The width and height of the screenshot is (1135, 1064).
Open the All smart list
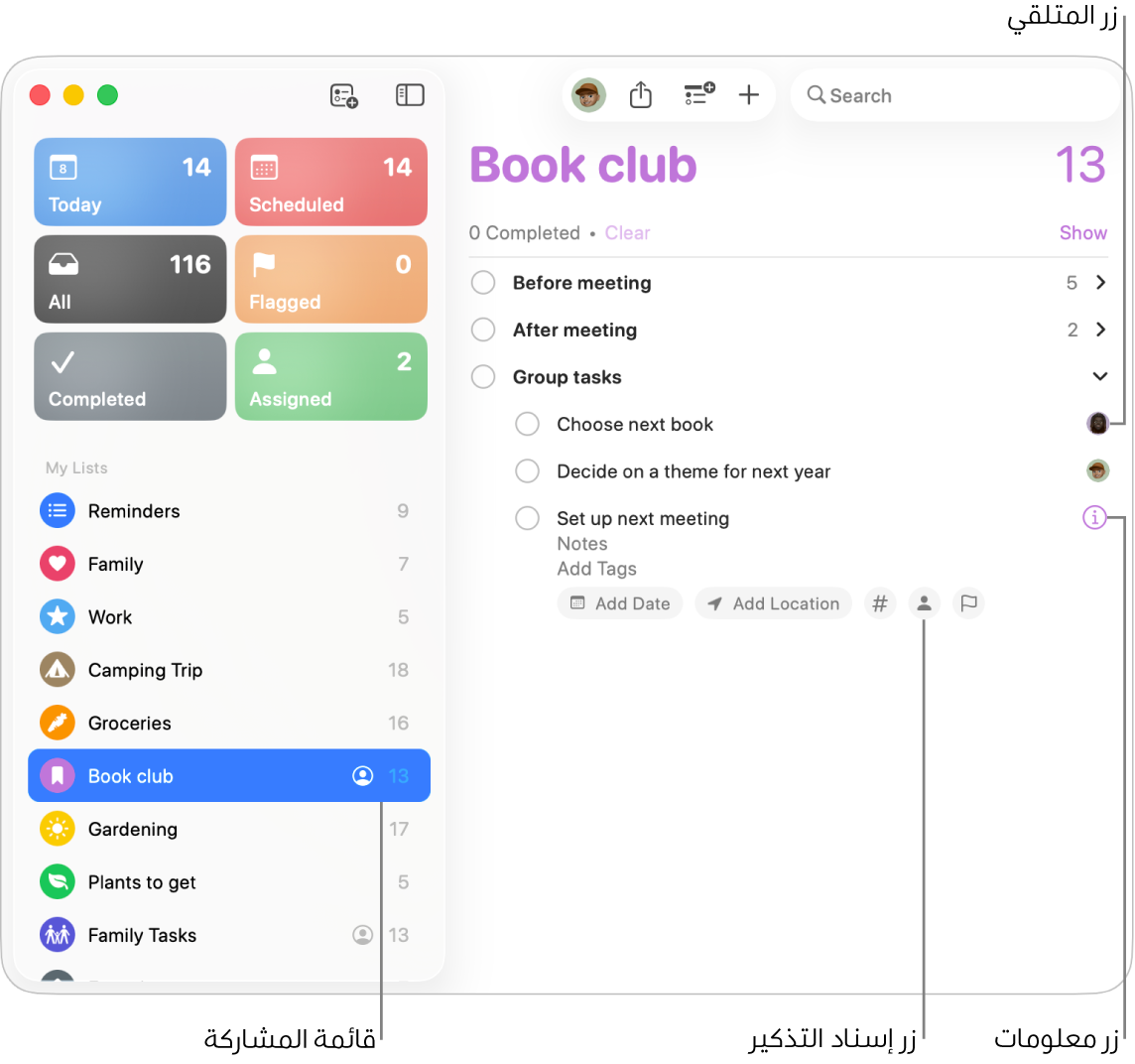(130, 279)
